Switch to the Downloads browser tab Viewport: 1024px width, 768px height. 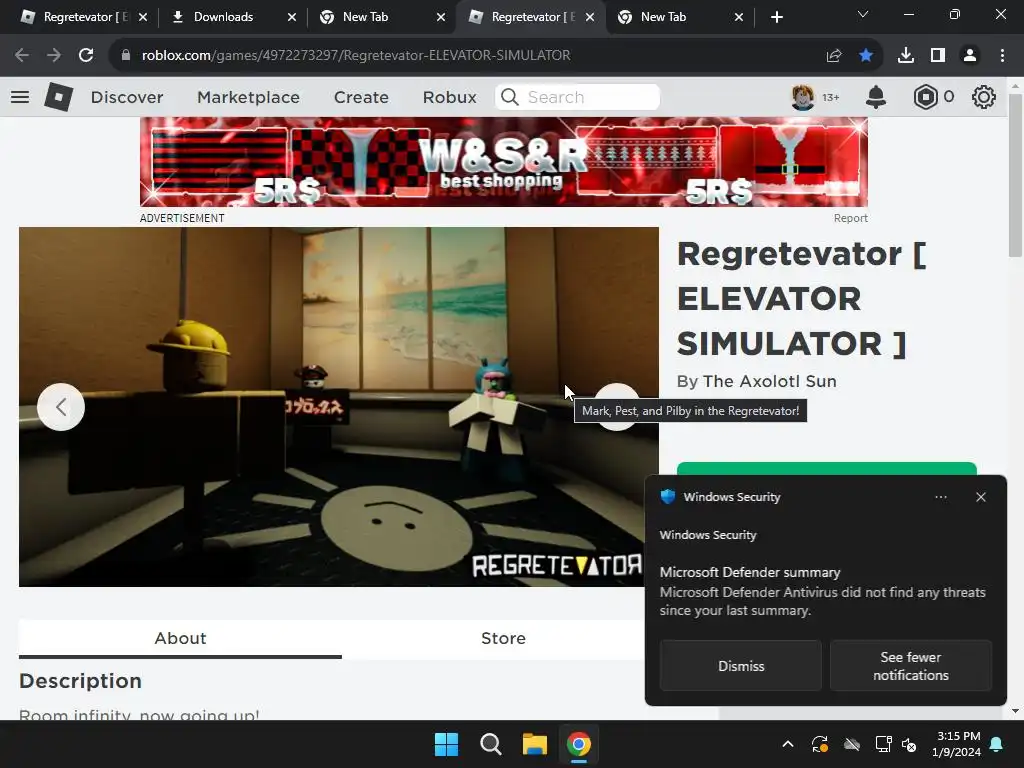tap(222, 17)
